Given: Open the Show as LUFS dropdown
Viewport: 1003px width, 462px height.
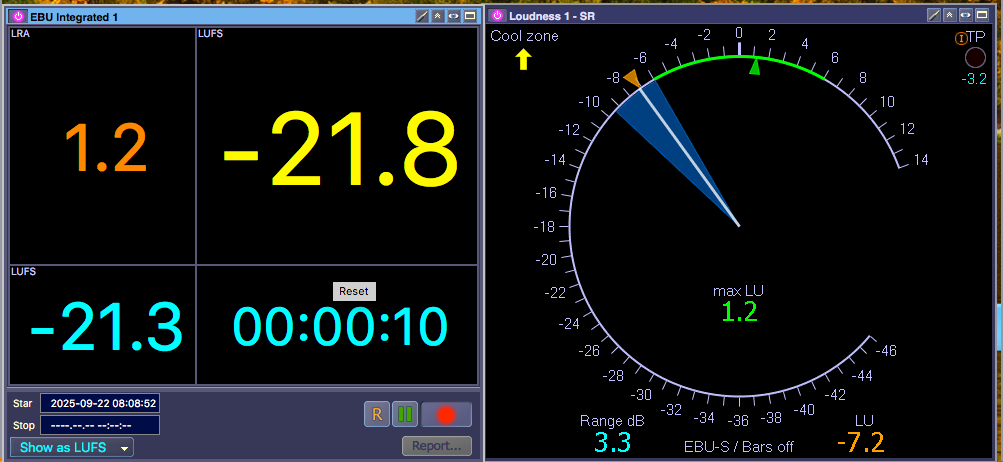Looking at the screenshot, I should coord(73,447).
